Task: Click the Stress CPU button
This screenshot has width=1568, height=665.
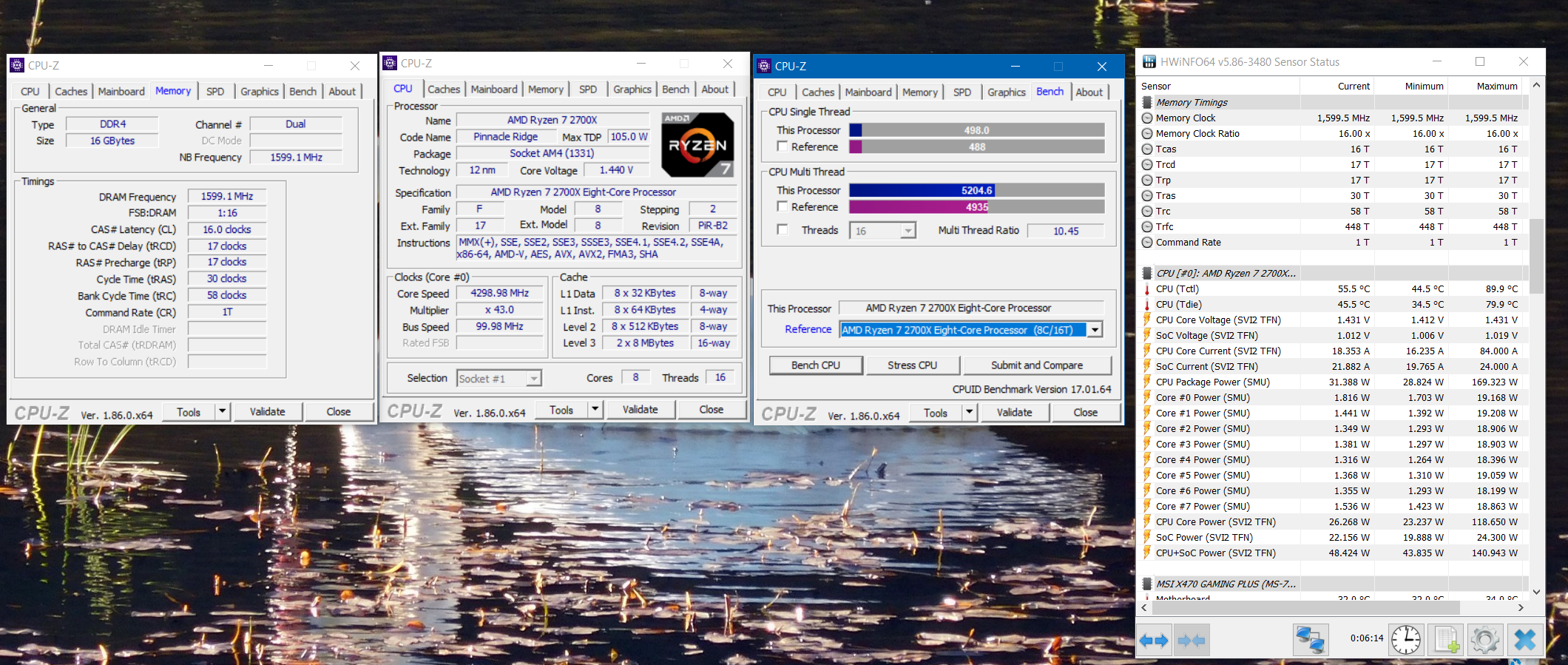Action: coord(912,365)
